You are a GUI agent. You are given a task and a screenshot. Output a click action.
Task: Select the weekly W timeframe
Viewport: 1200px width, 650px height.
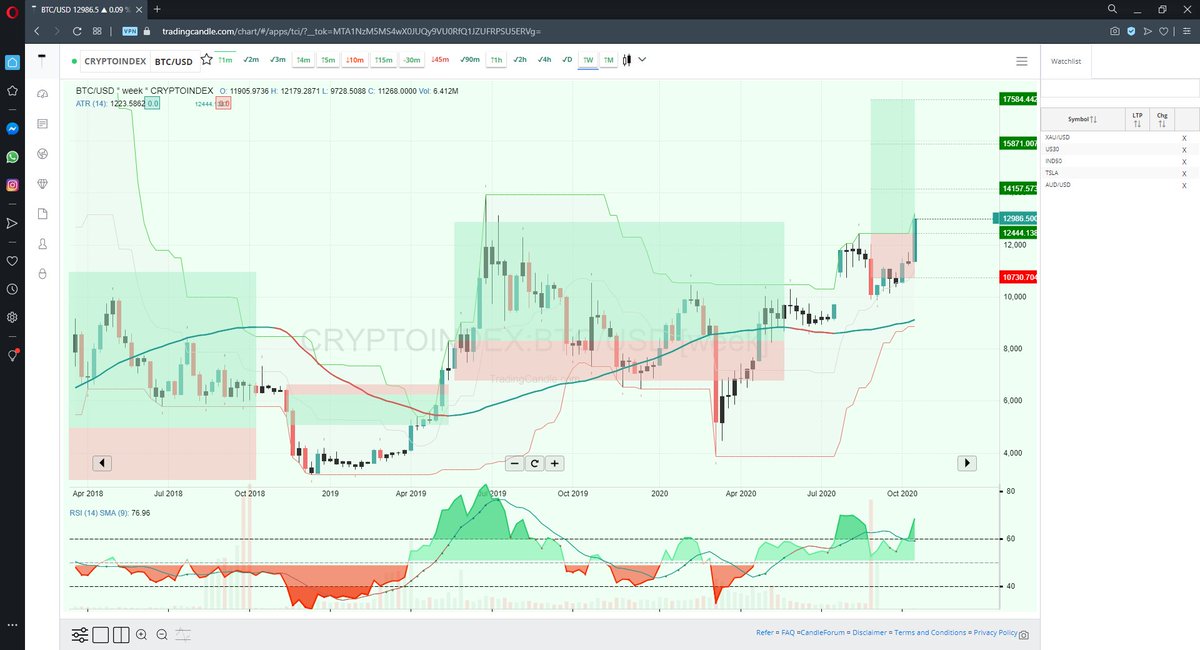[x=588, y=60]
